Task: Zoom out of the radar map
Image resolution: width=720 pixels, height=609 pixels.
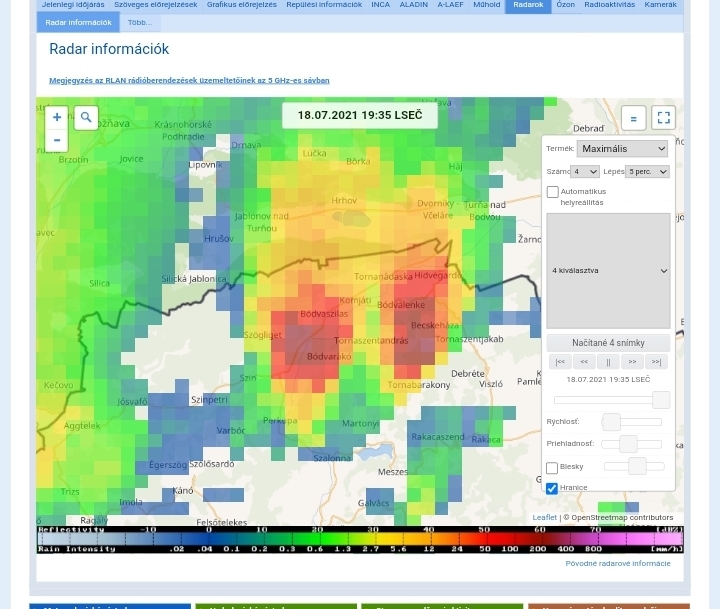Action: tap(57, 141)
